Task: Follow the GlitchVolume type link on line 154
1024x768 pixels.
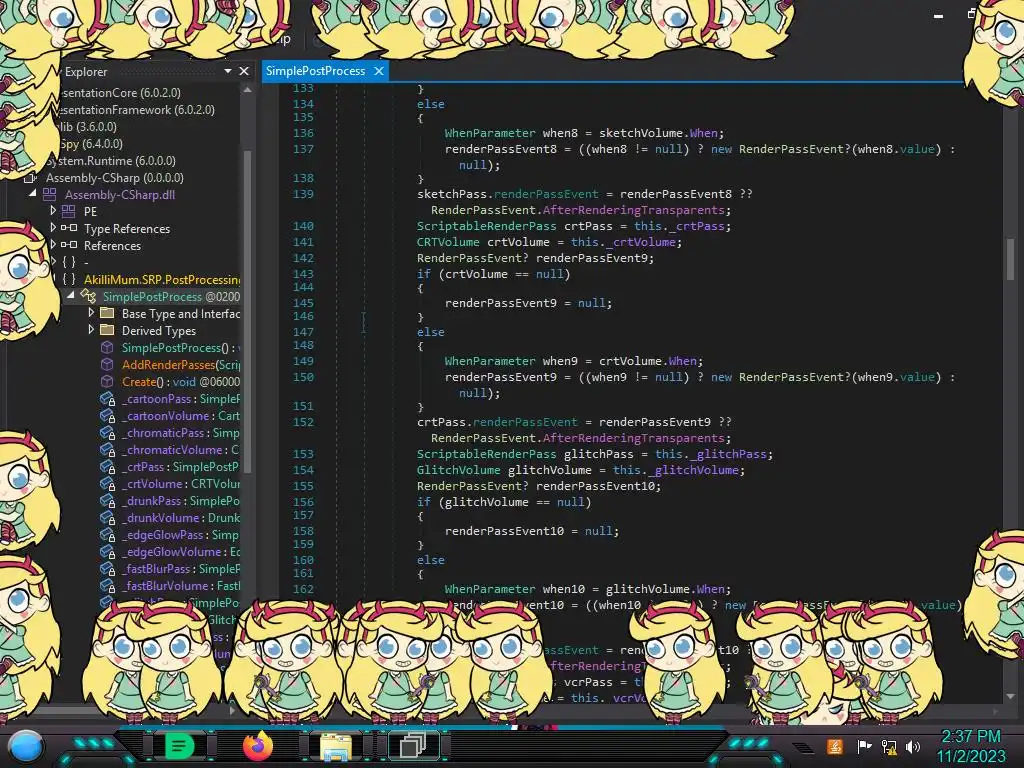Action: pos(458,470)
